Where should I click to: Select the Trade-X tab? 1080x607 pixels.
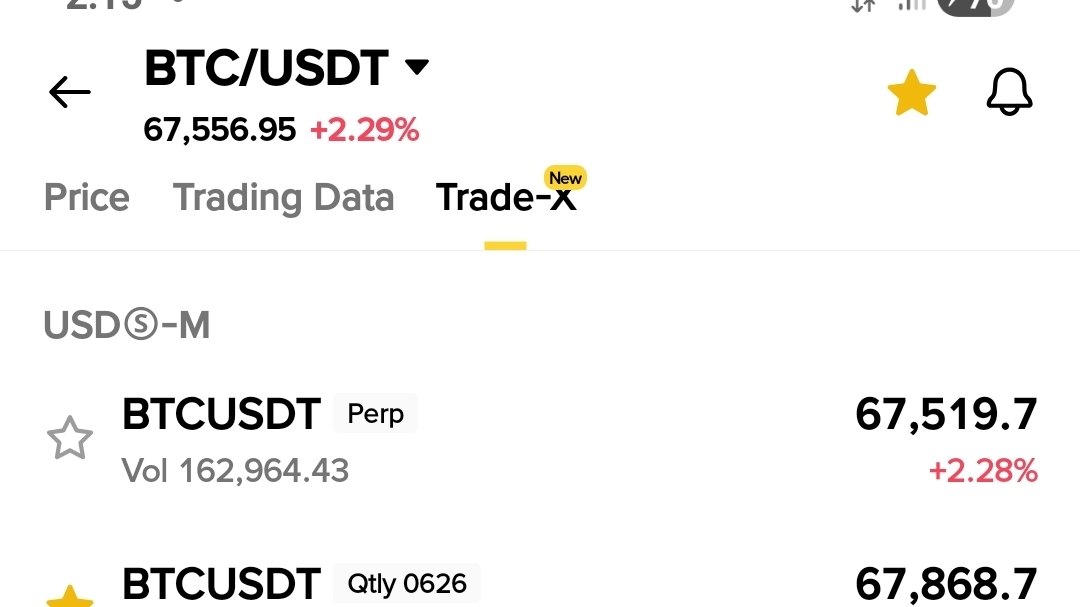click(506, 198)
